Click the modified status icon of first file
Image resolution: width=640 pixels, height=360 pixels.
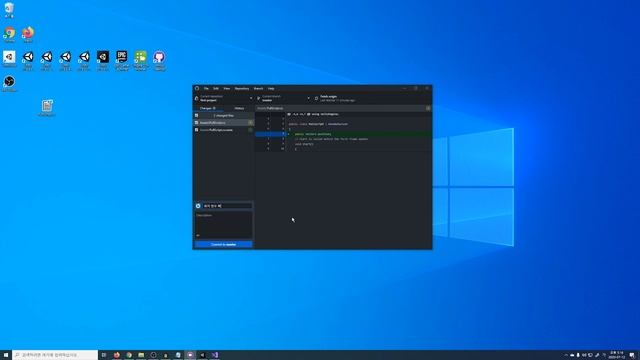pyautogui.click(x=250, y=122)
